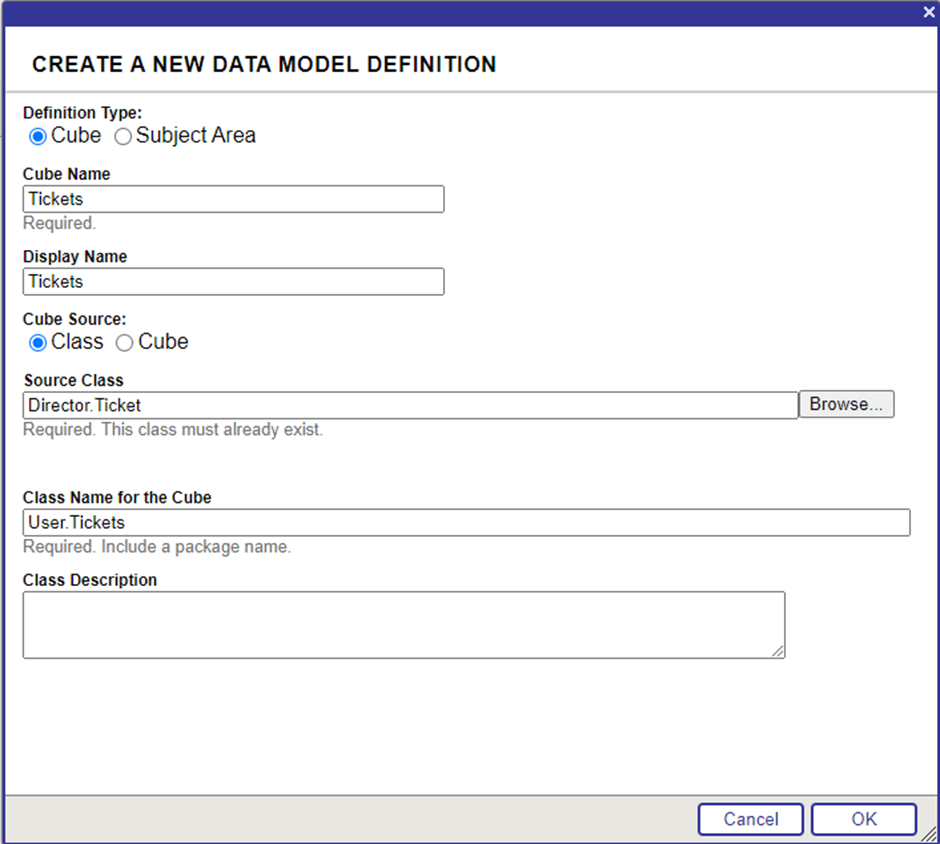Choose the Subject Area definition type
This screenshot has height=844, width=940.
pos(123,136)
